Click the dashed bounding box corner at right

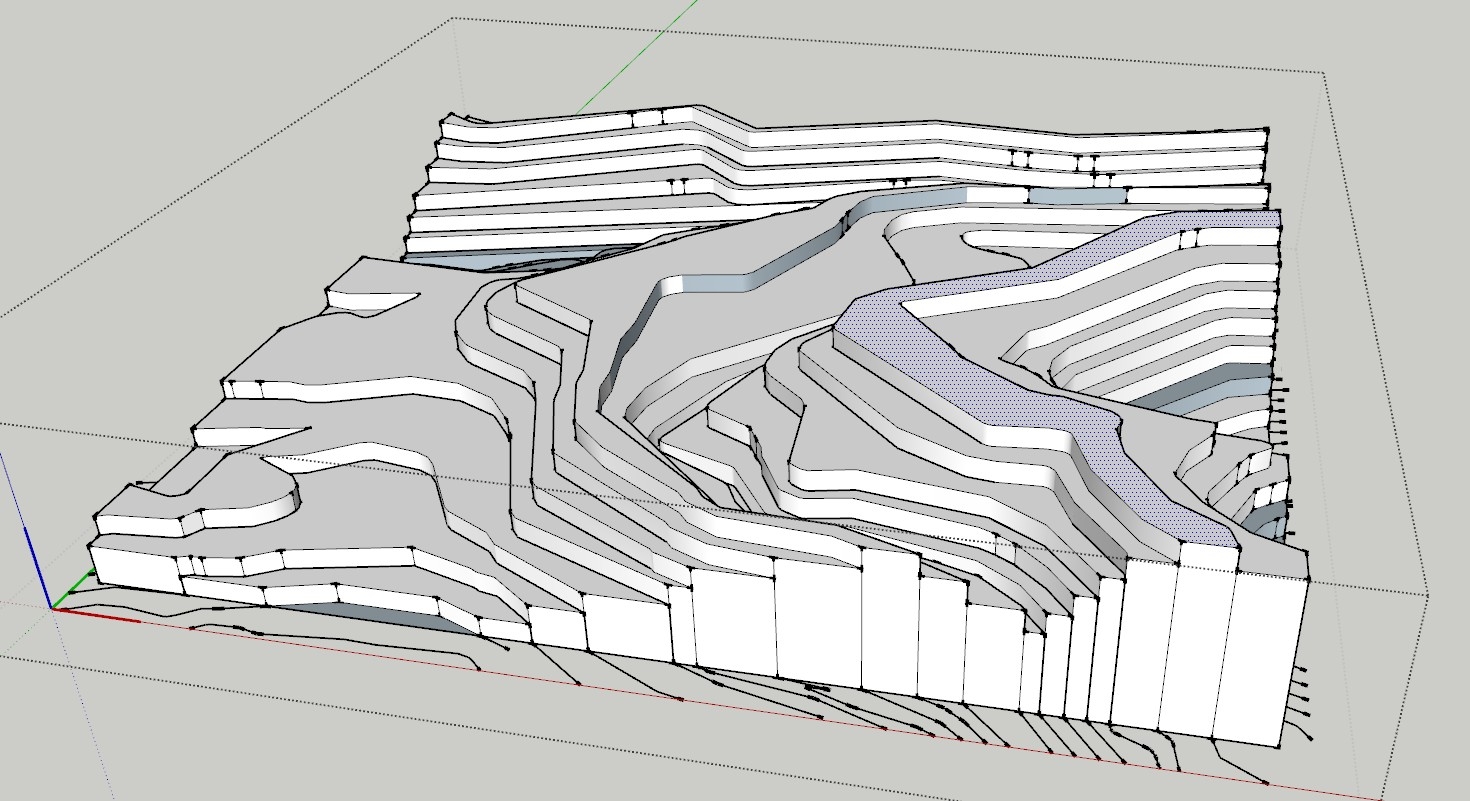point(1428,595)
